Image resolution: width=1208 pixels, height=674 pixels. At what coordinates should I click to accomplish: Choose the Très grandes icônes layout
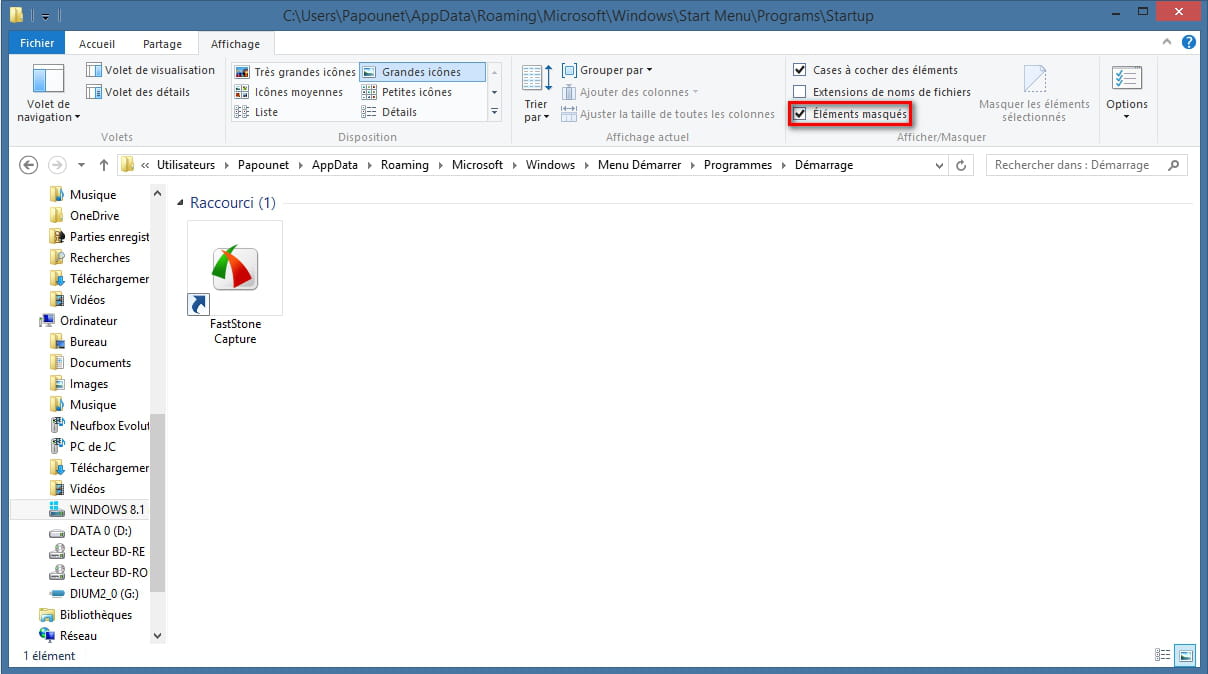(295, 72)
